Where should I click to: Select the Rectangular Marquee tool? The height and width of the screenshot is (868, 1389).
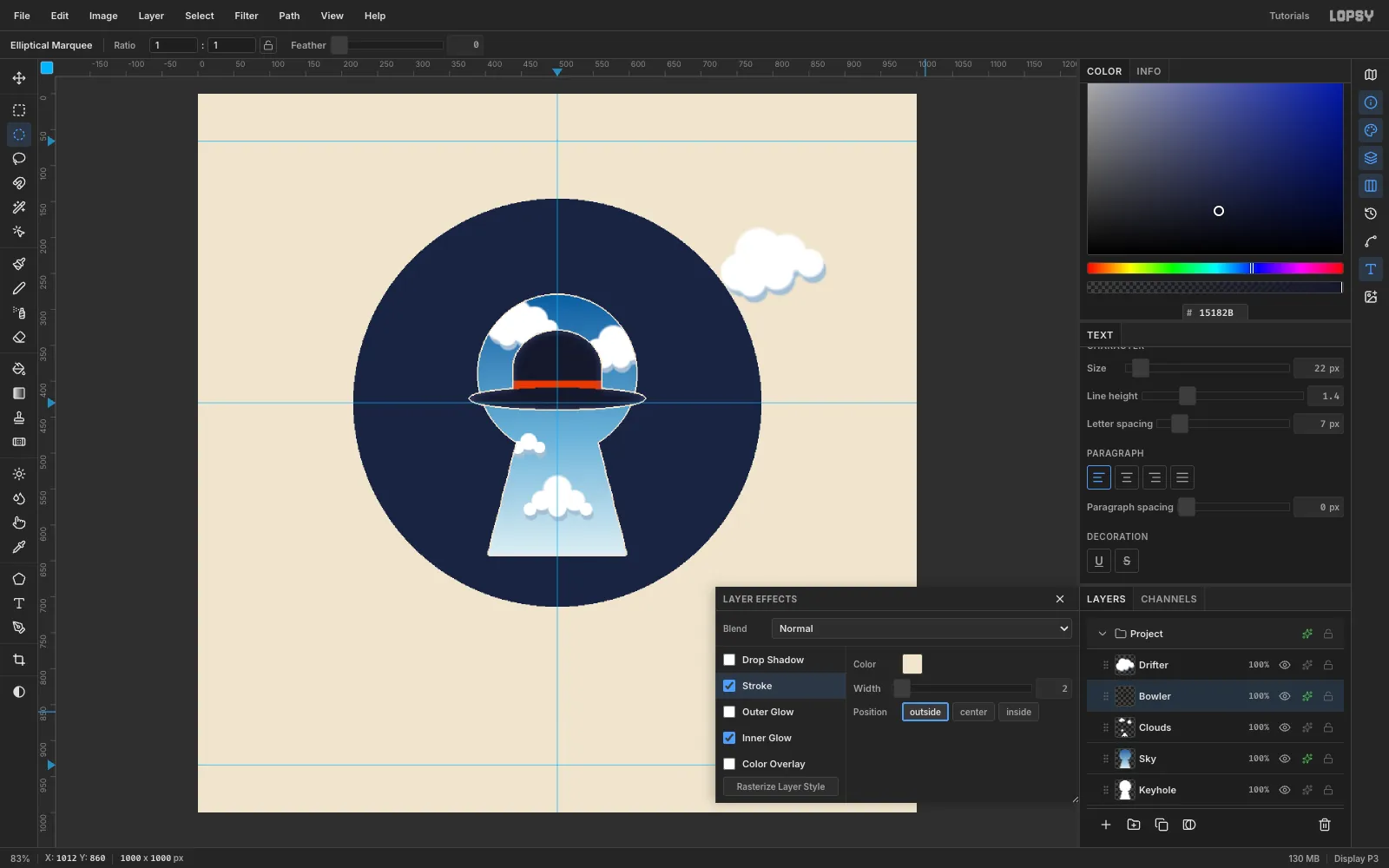point(19,110)
